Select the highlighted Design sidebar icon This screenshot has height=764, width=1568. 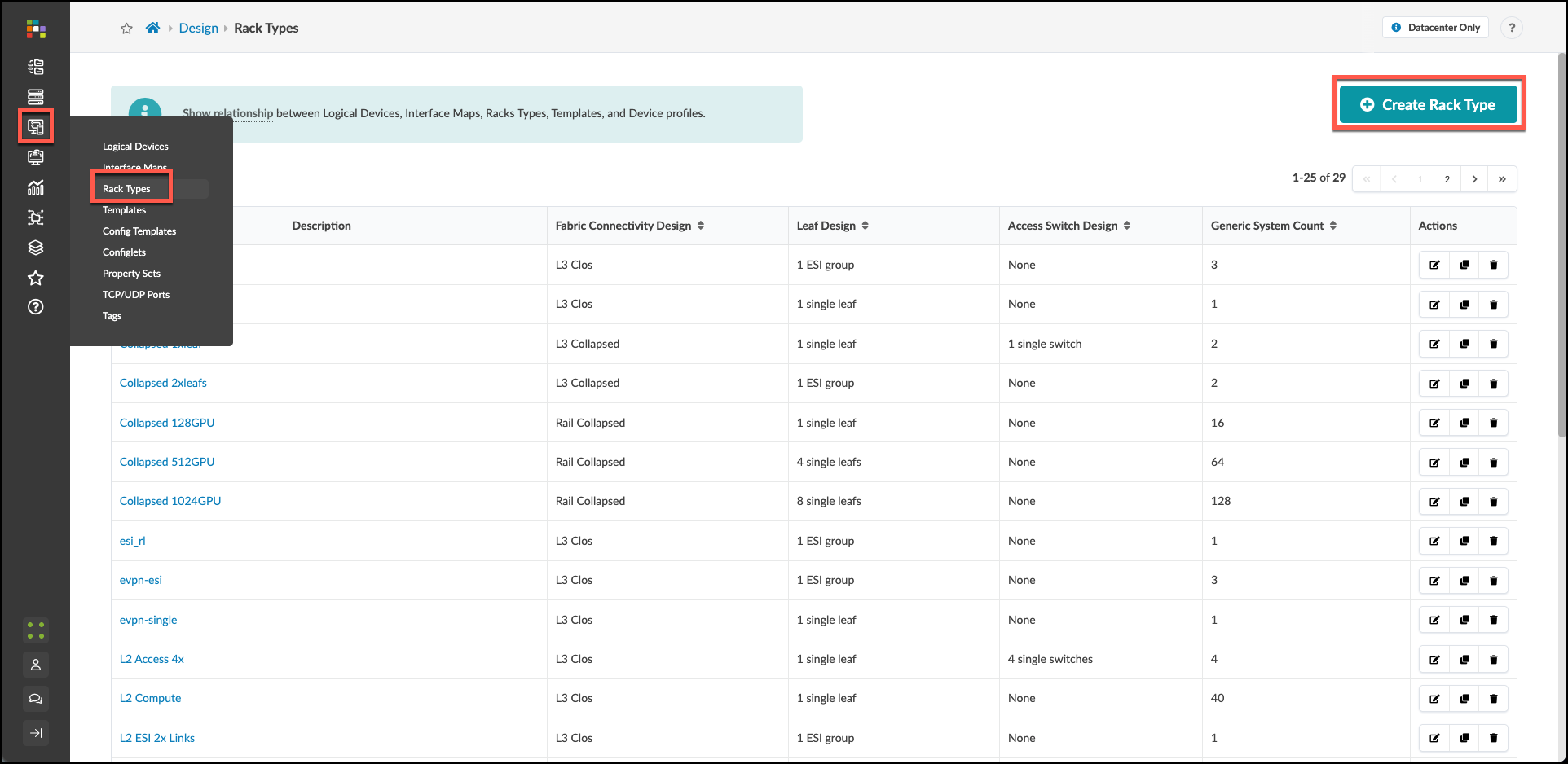(x=35, y=126)
